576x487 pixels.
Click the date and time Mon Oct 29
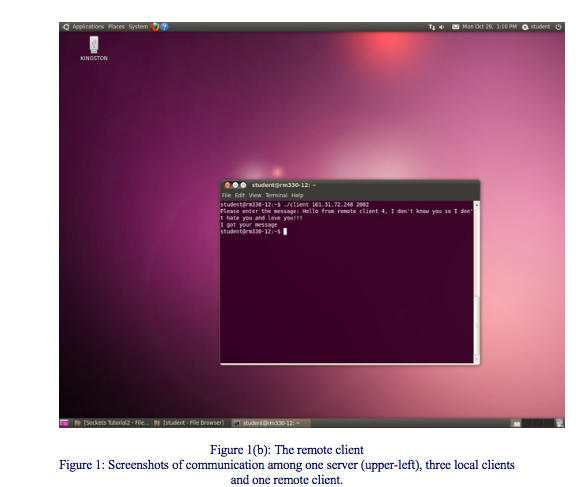pyautogui.click(x=489, y=26)
